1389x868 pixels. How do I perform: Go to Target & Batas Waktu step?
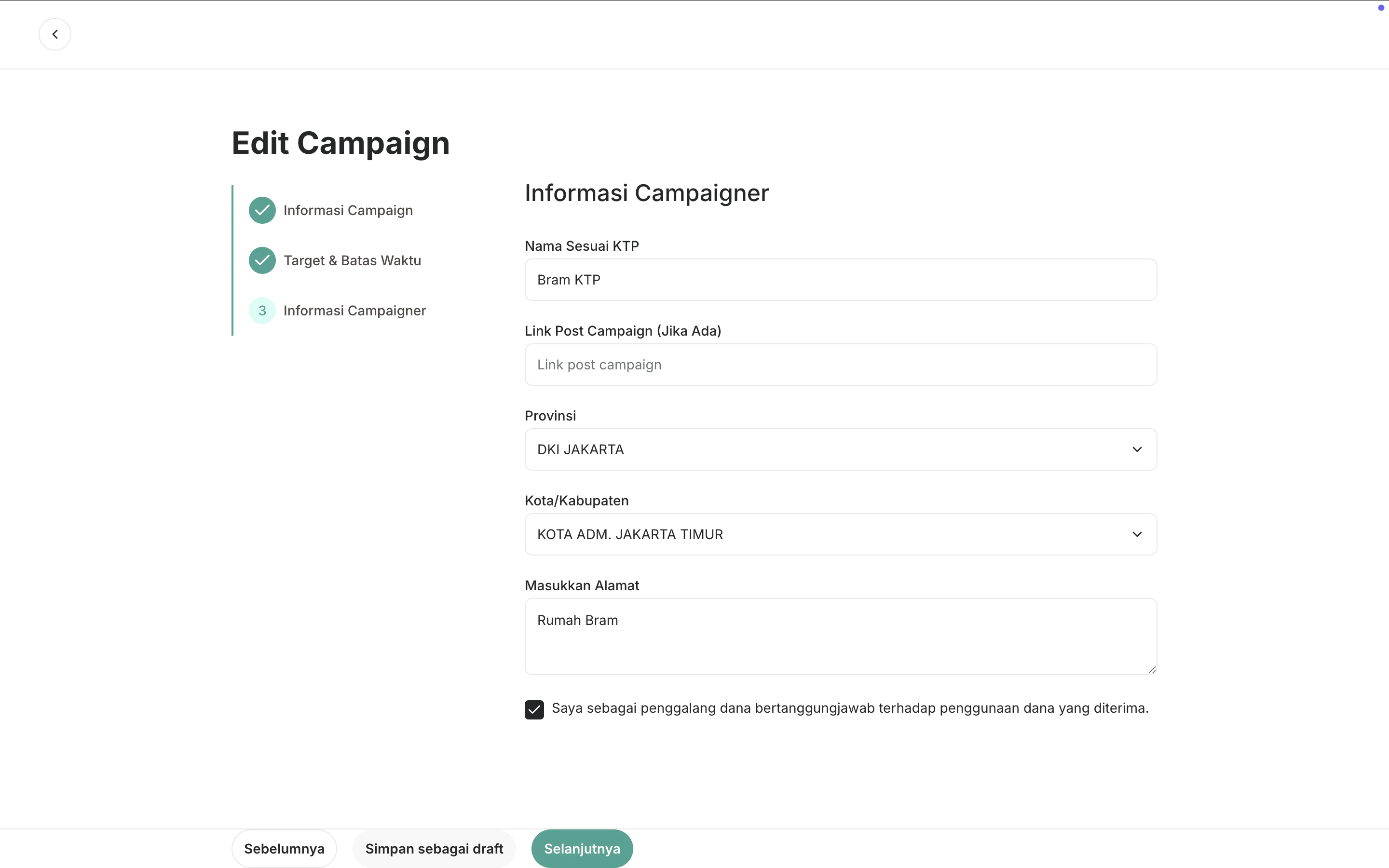click(x=352, y=260)
